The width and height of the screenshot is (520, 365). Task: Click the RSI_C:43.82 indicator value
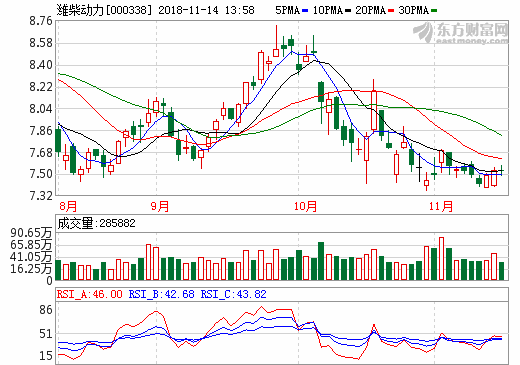pos(234,294)
